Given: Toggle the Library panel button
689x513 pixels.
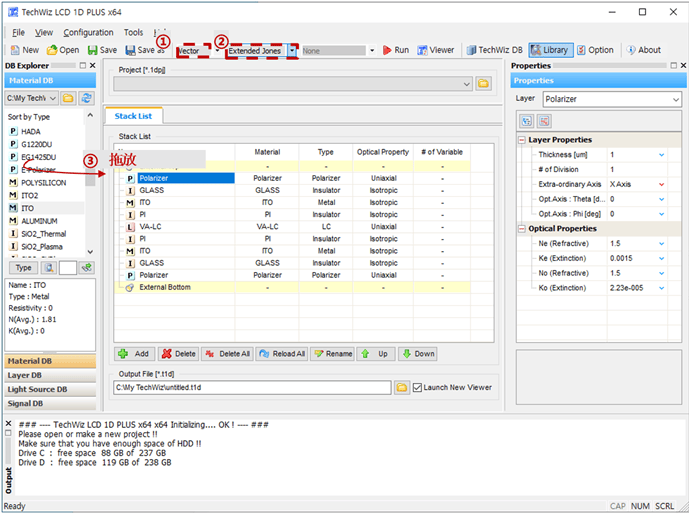Looking at the screenshot, I should click(x=549, y=50).
